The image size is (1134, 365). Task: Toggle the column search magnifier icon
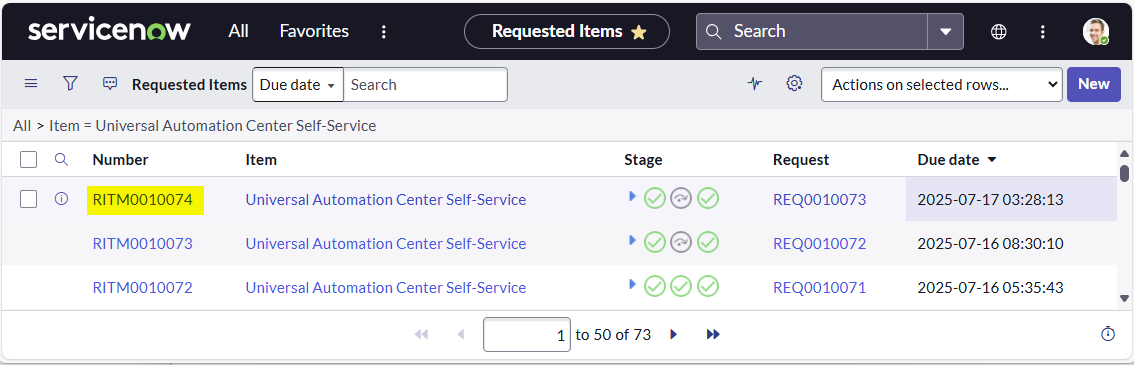tap(61, 160)
